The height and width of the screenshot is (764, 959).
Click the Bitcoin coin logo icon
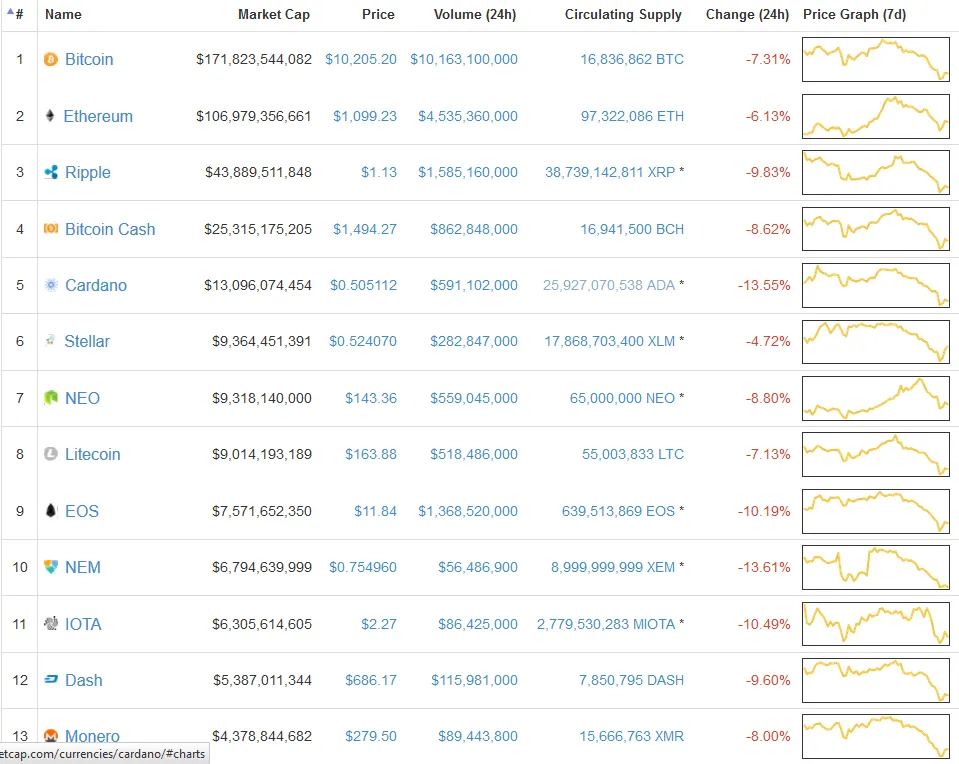tap(51, 59)
